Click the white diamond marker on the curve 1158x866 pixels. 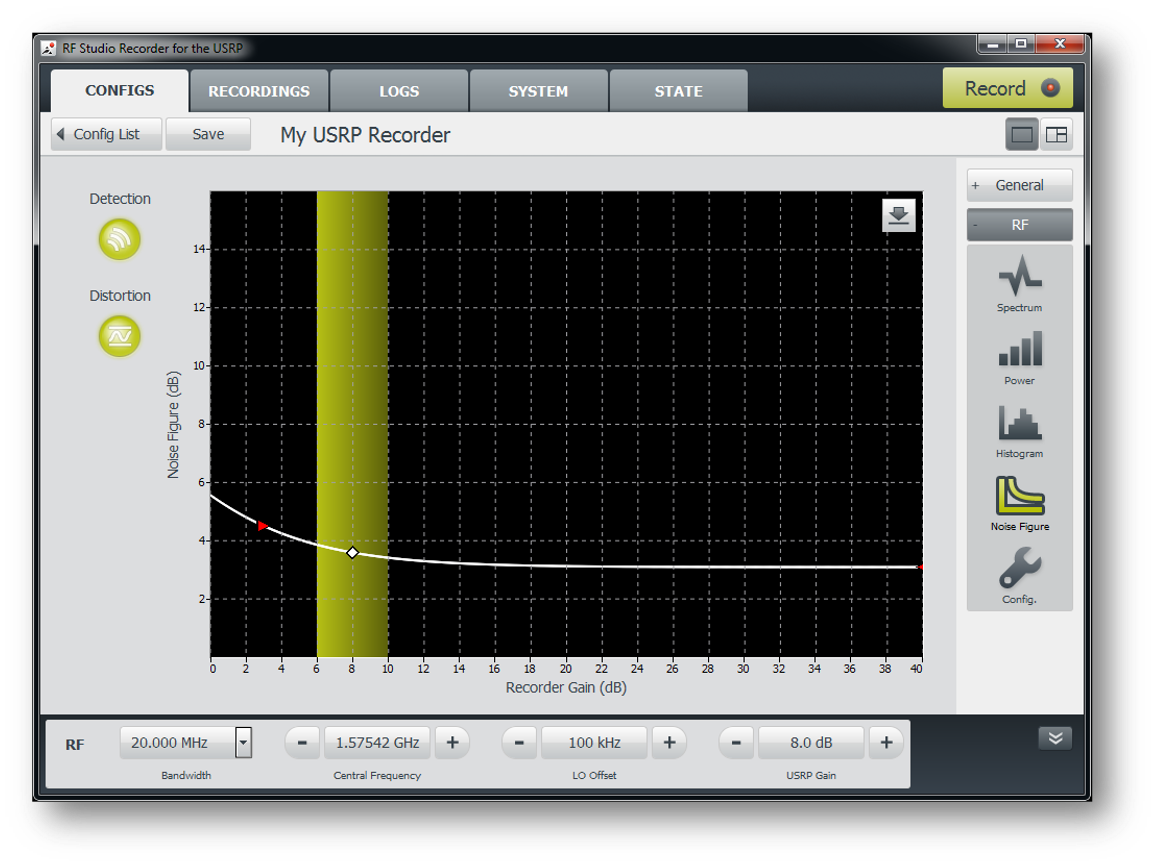[352, 552]
